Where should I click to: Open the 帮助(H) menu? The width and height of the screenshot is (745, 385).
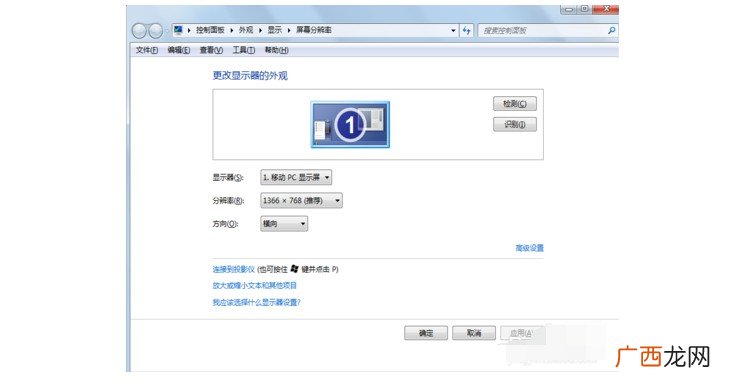pos(276,50)
